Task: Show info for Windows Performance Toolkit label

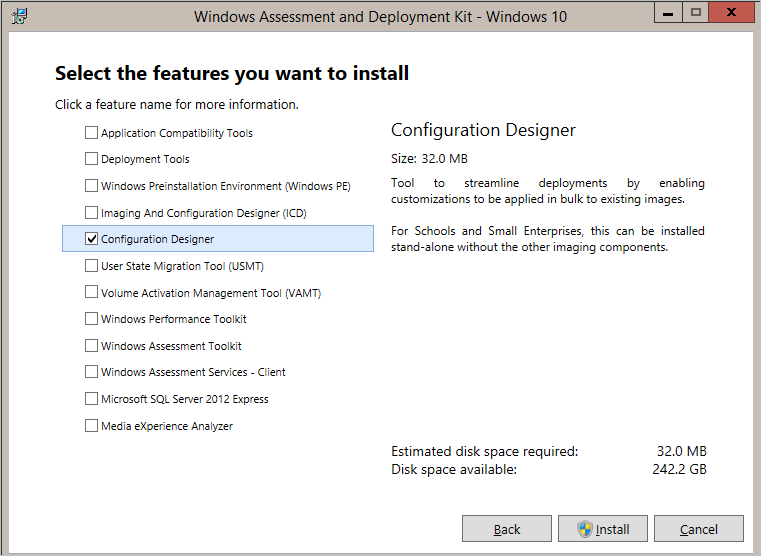Action: 174,319
